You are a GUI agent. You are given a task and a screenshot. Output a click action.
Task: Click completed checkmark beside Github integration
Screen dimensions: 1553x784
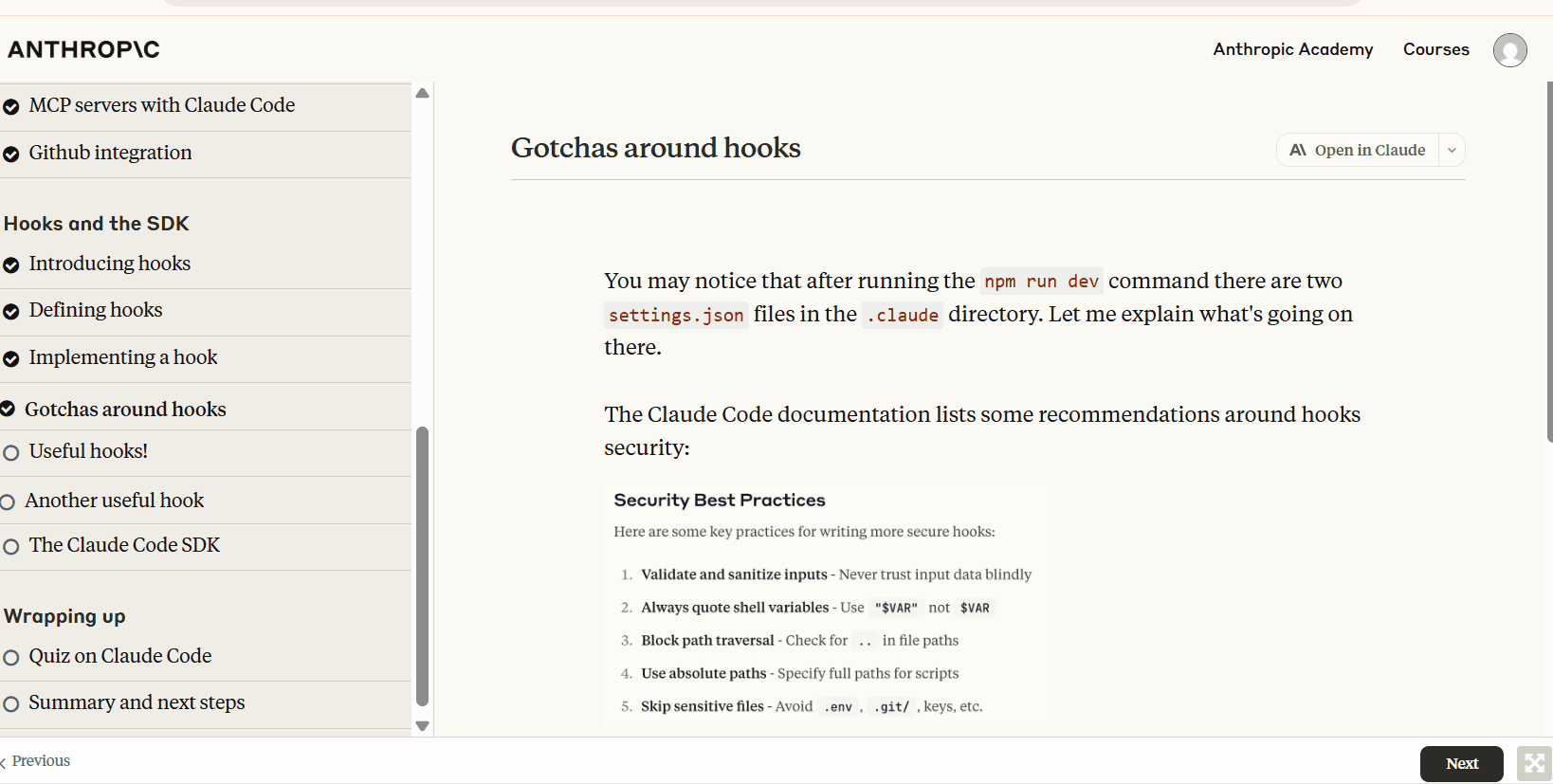tap(11, 155)
